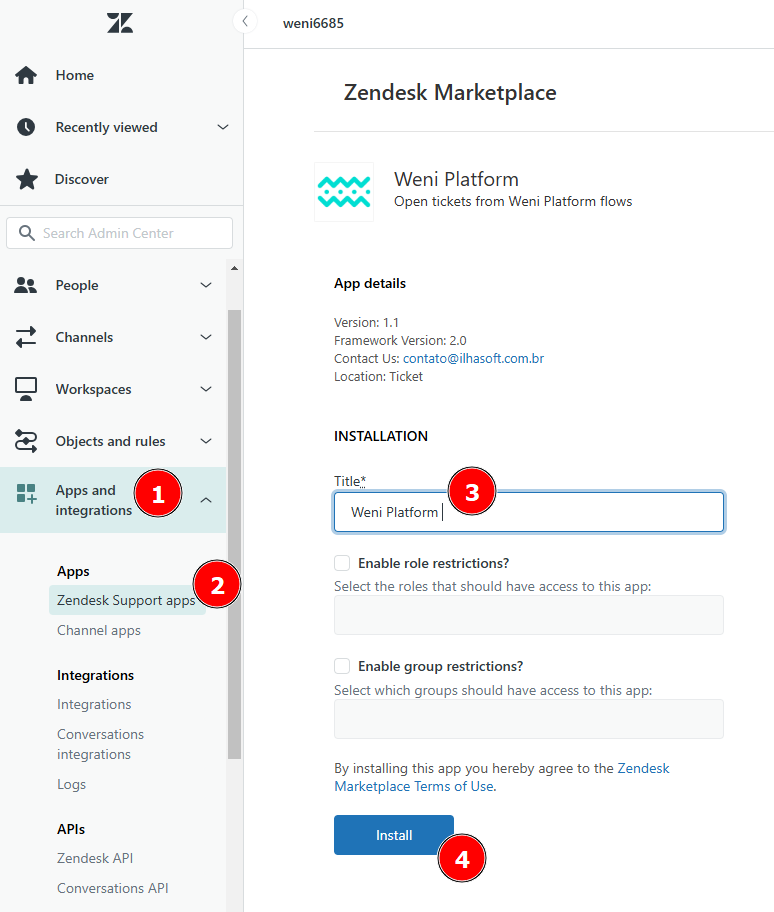Viewport: 774px width, 912px height.
Task: Click the Zendesk logo icon
Action: [x=120, y=23]
